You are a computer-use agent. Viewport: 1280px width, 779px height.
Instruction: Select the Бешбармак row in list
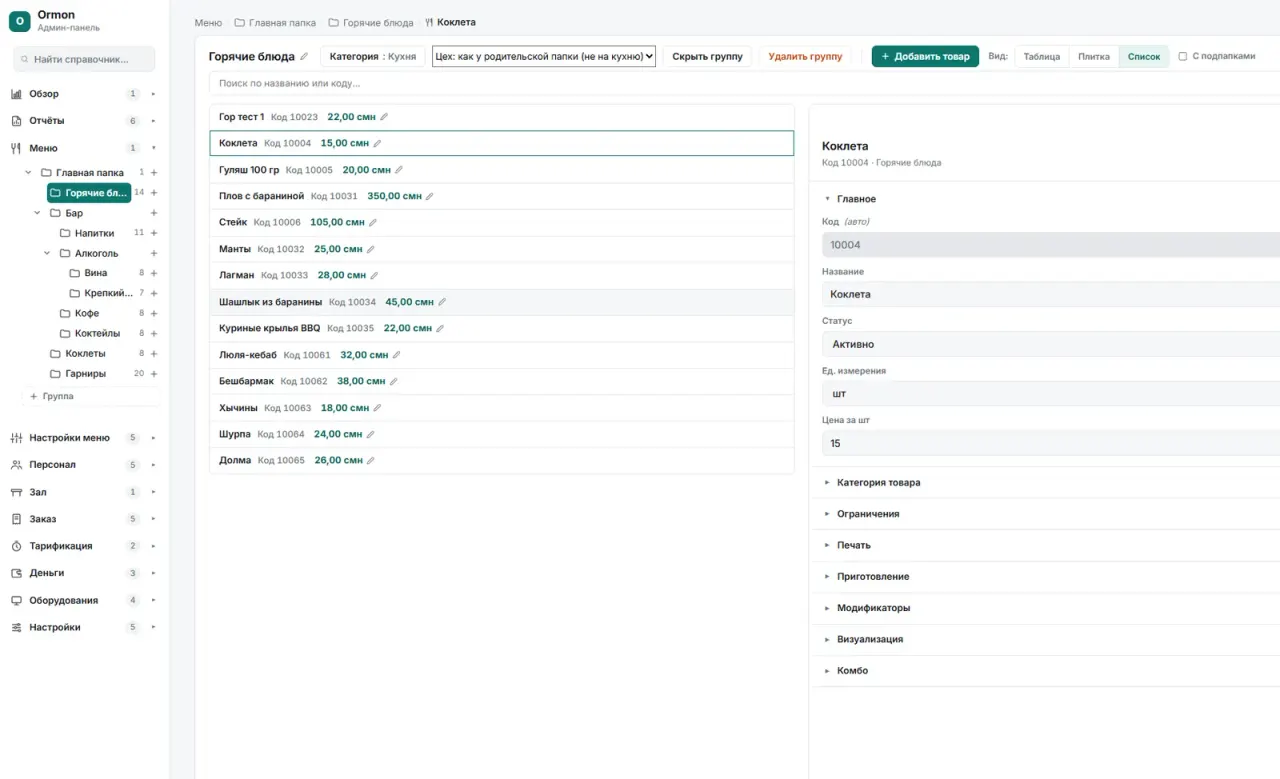(x=501, y=381)
